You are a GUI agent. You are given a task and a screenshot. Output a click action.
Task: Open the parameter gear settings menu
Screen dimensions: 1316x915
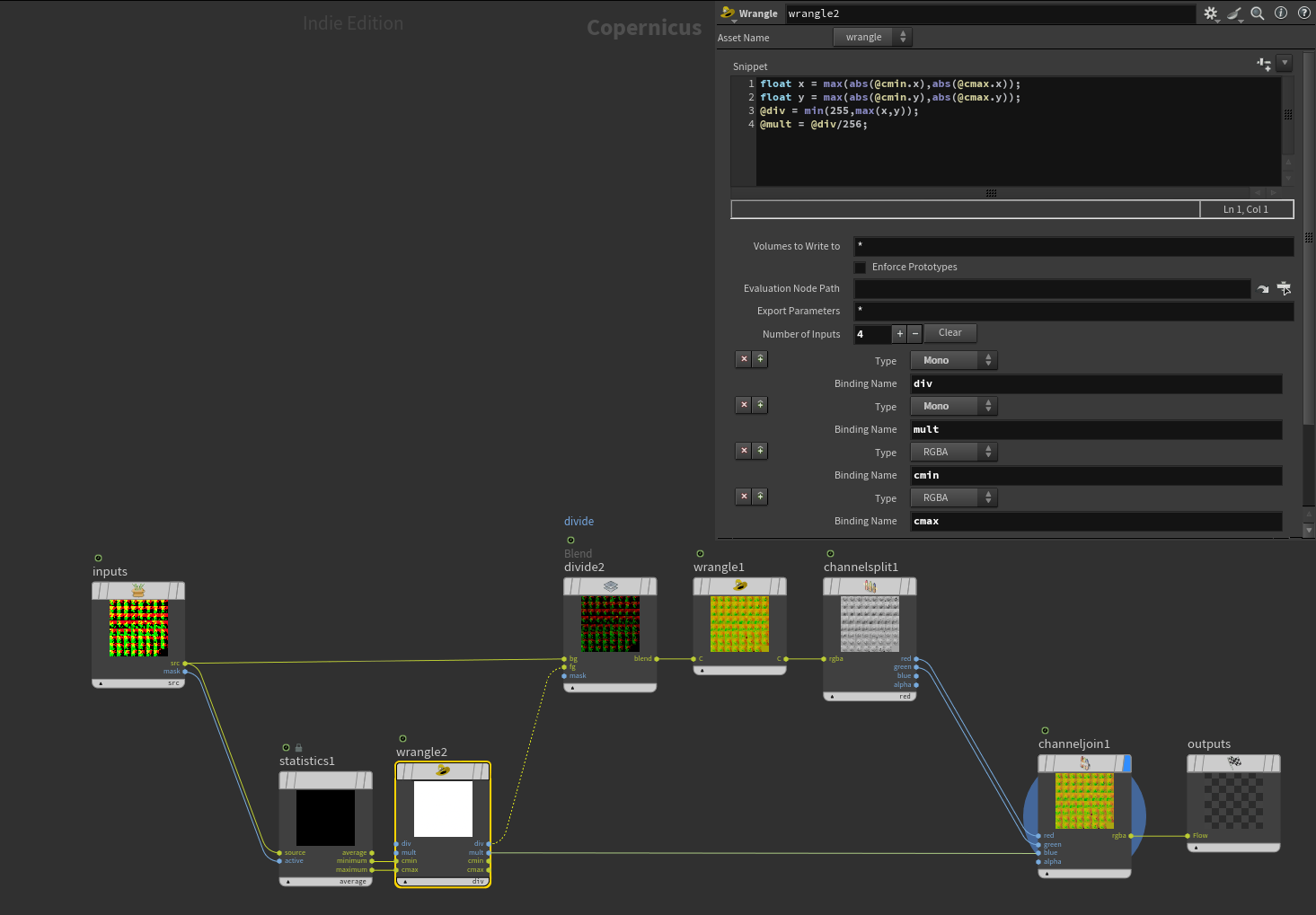pyautogui.click(x=1211, y=13)
